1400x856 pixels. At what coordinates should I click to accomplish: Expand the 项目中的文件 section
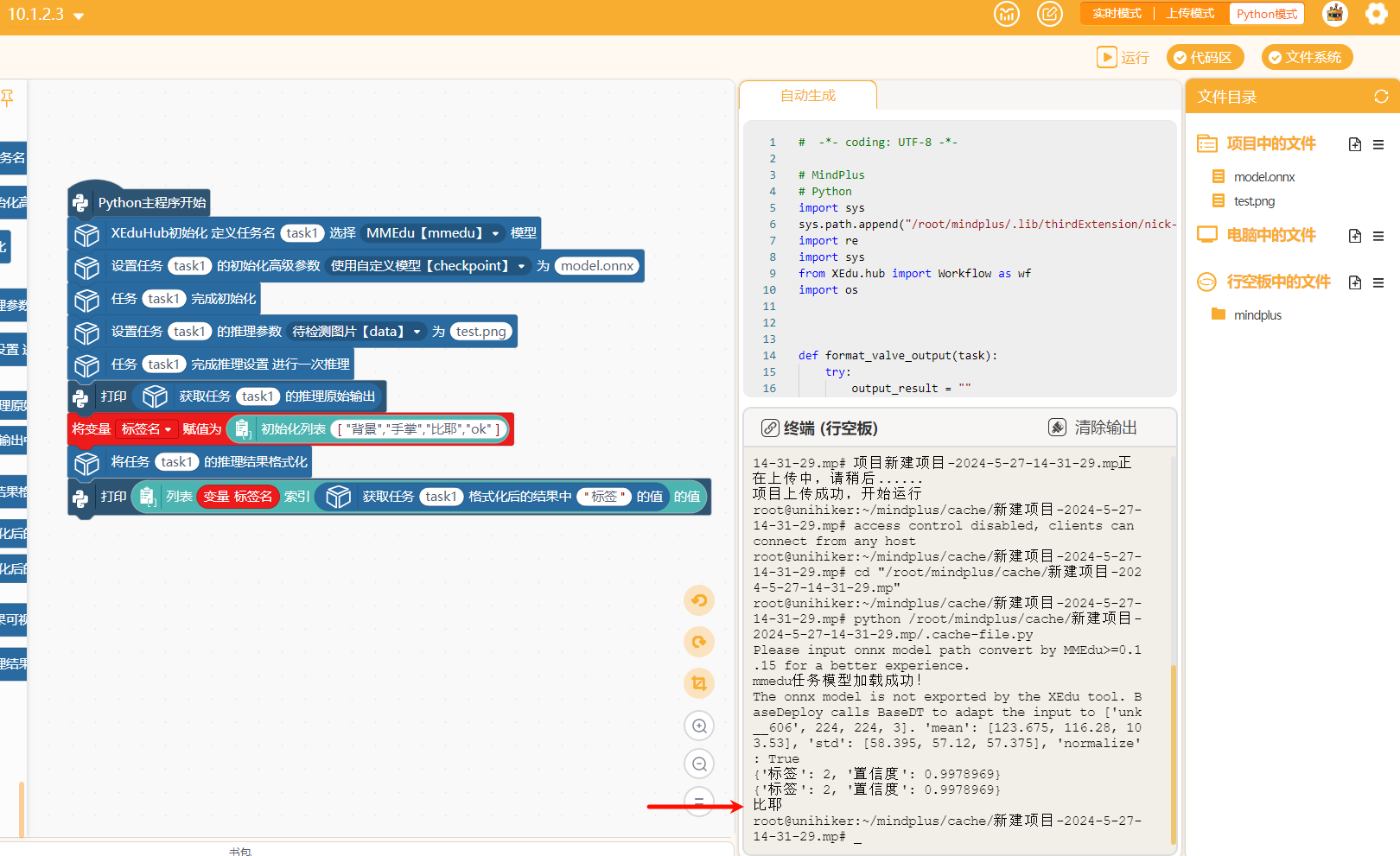pyautogui.click(x=1257, y=143)
